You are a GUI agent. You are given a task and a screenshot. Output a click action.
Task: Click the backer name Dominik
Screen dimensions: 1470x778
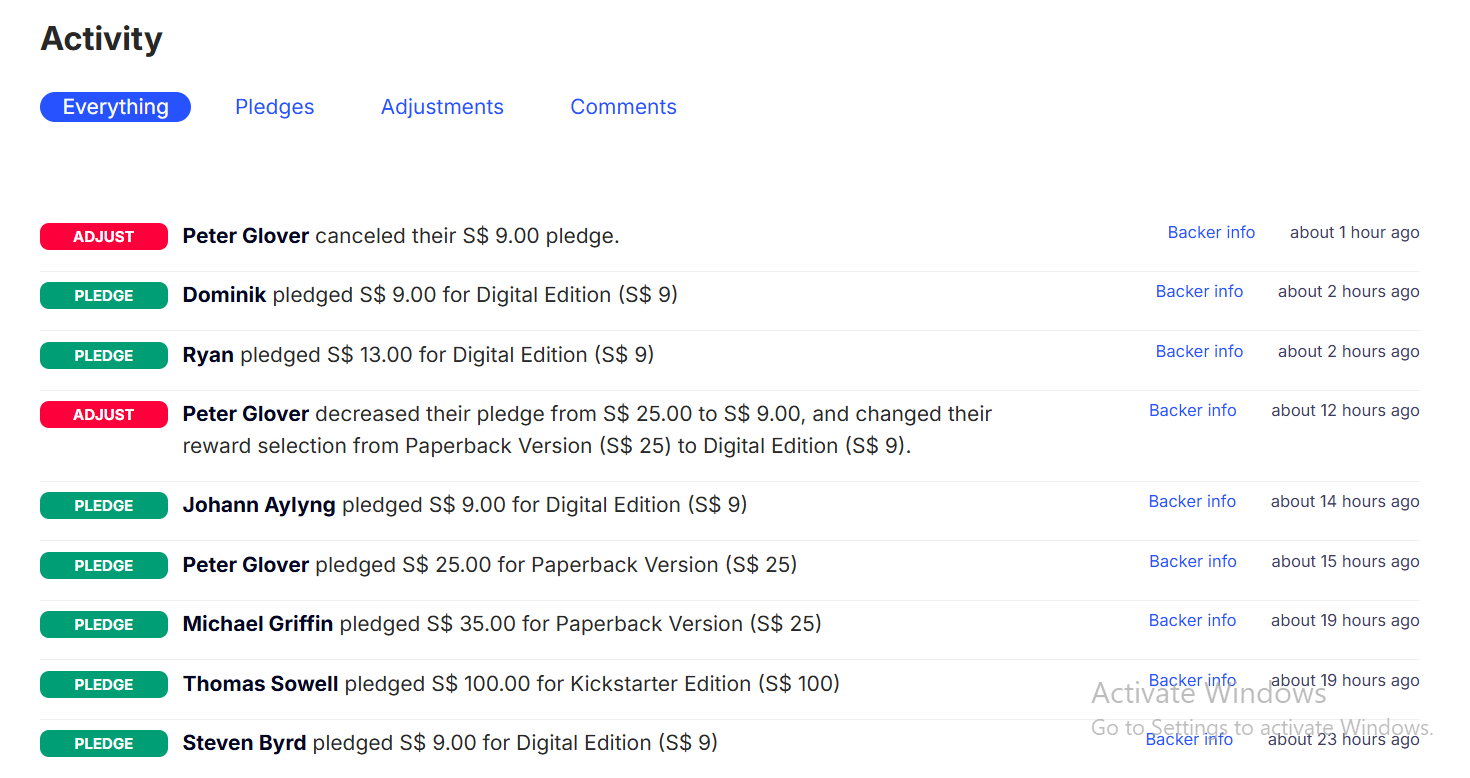(224, 295)
